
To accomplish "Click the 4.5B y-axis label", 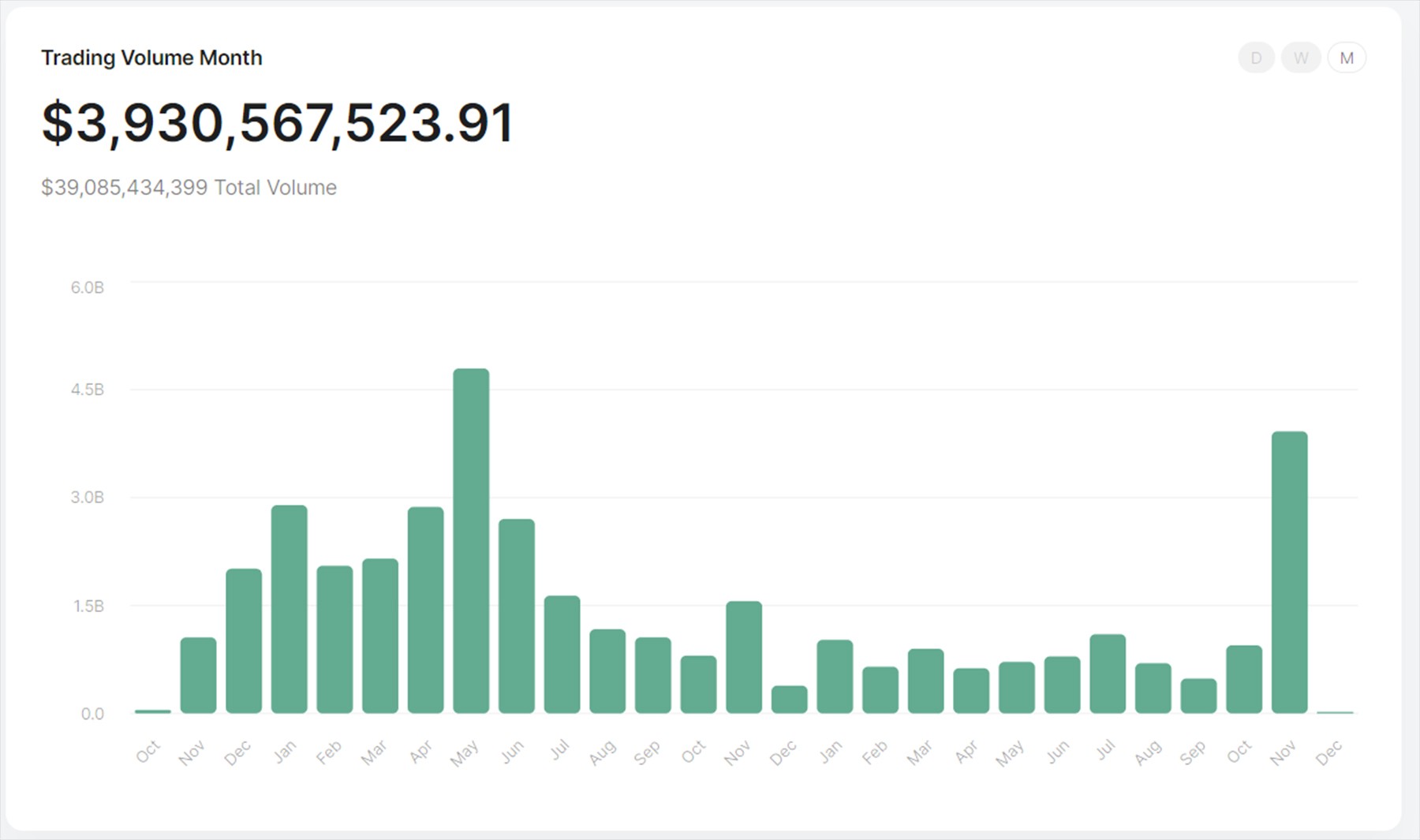I will 87,390.
